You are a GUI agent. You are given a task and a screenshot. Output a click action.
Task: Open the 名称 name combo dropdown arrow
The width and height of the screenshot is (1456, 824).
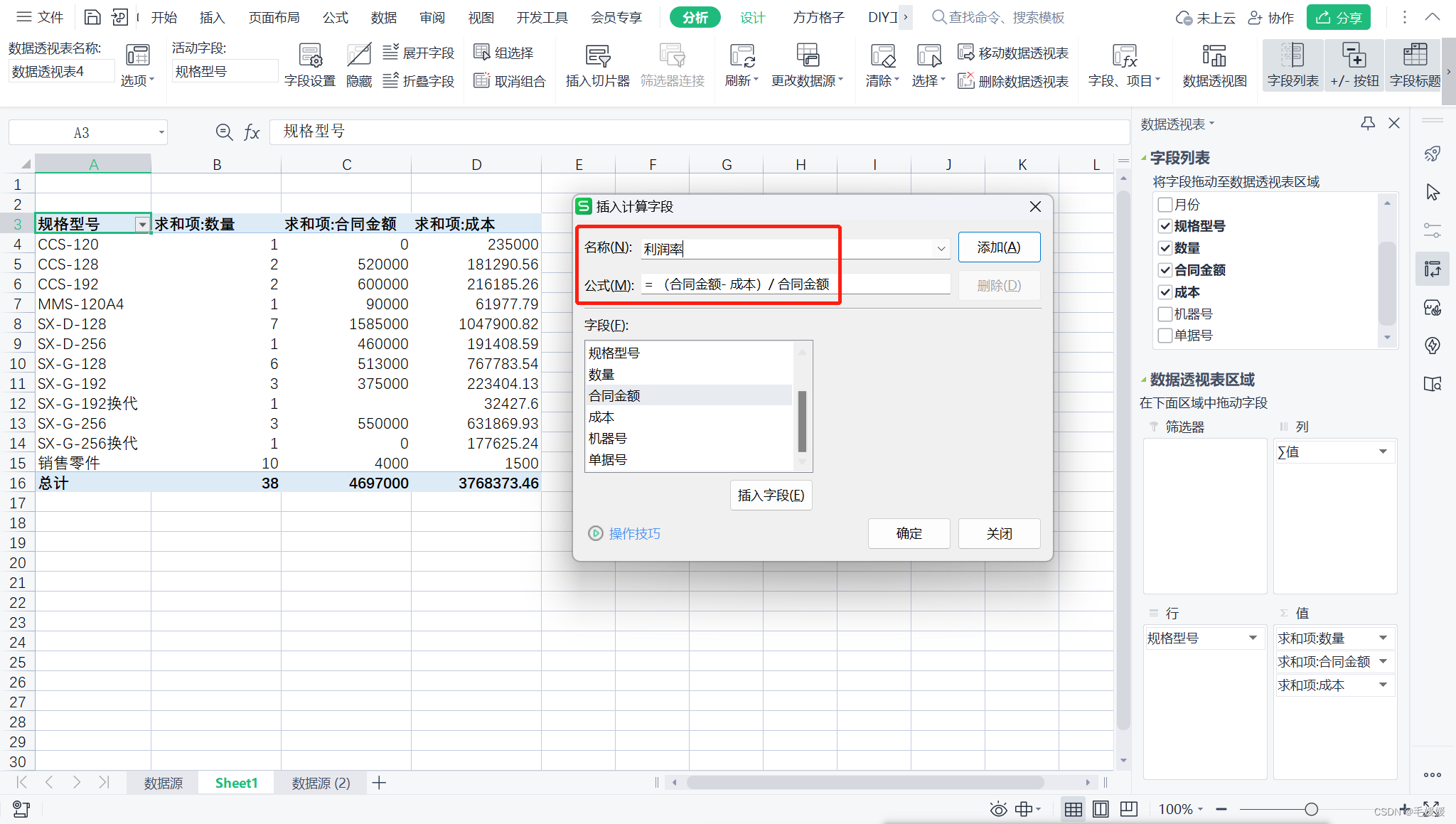pyautogui.click(x=941, y=249)
